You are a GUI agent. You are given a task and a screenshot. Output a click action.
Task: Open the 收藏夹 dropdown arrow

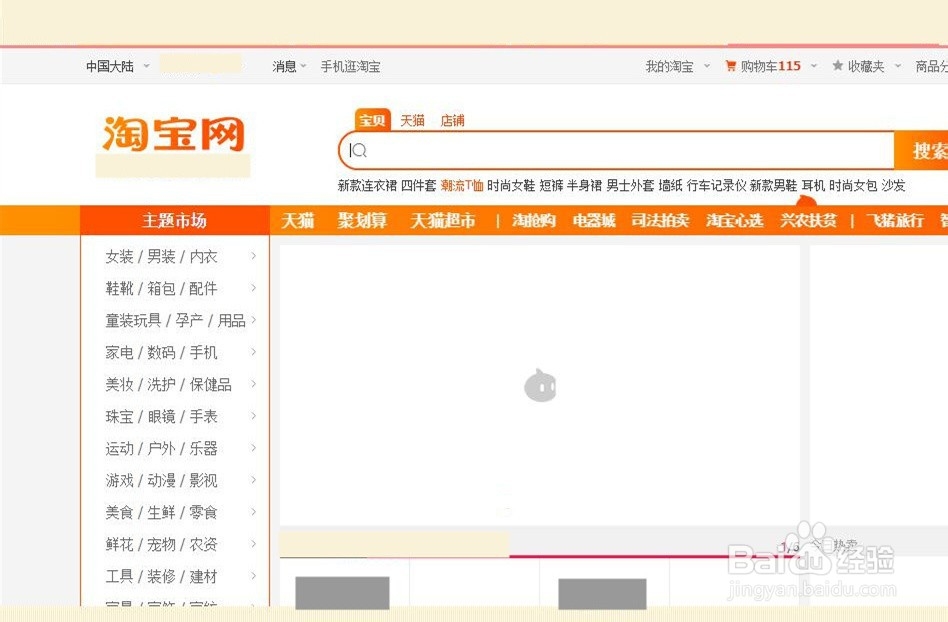pyautogui.click(x=898, y=66)
